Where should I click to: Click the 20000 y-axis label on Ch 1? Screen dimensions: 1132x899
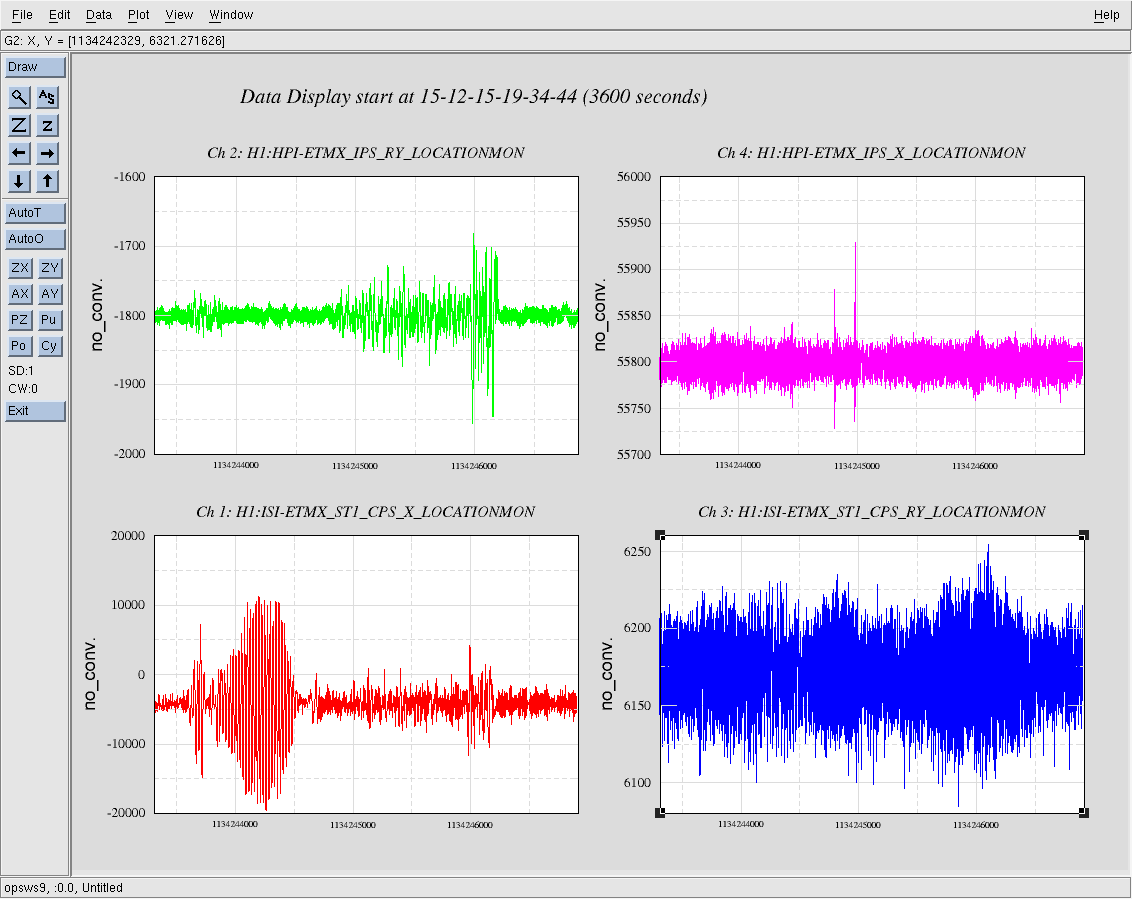(x=128, y=536)
